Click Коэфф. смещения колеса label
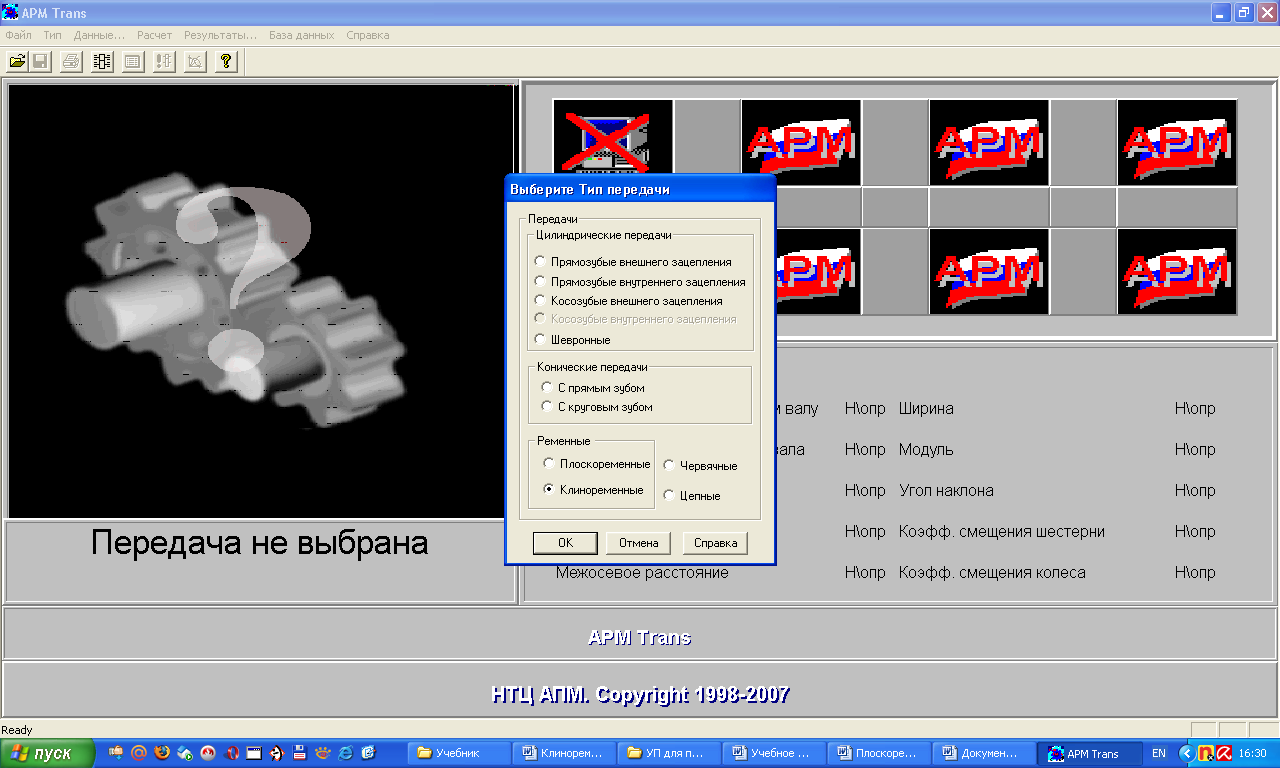Image resolution: width=1280 pixels, height=768 pixels. (992, 573)
